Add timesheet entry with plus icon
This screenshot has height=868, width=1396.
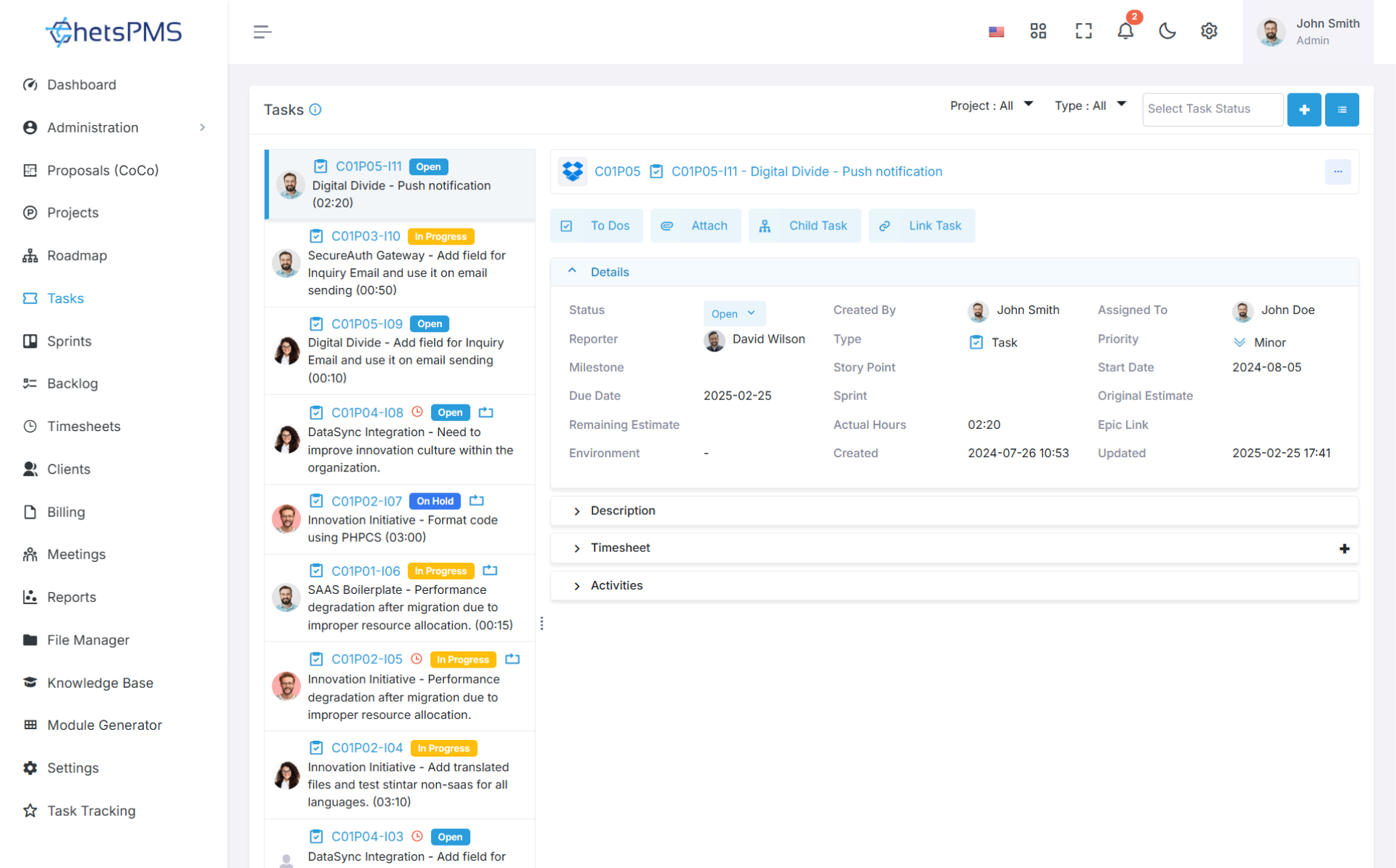tap(1344, 548)
